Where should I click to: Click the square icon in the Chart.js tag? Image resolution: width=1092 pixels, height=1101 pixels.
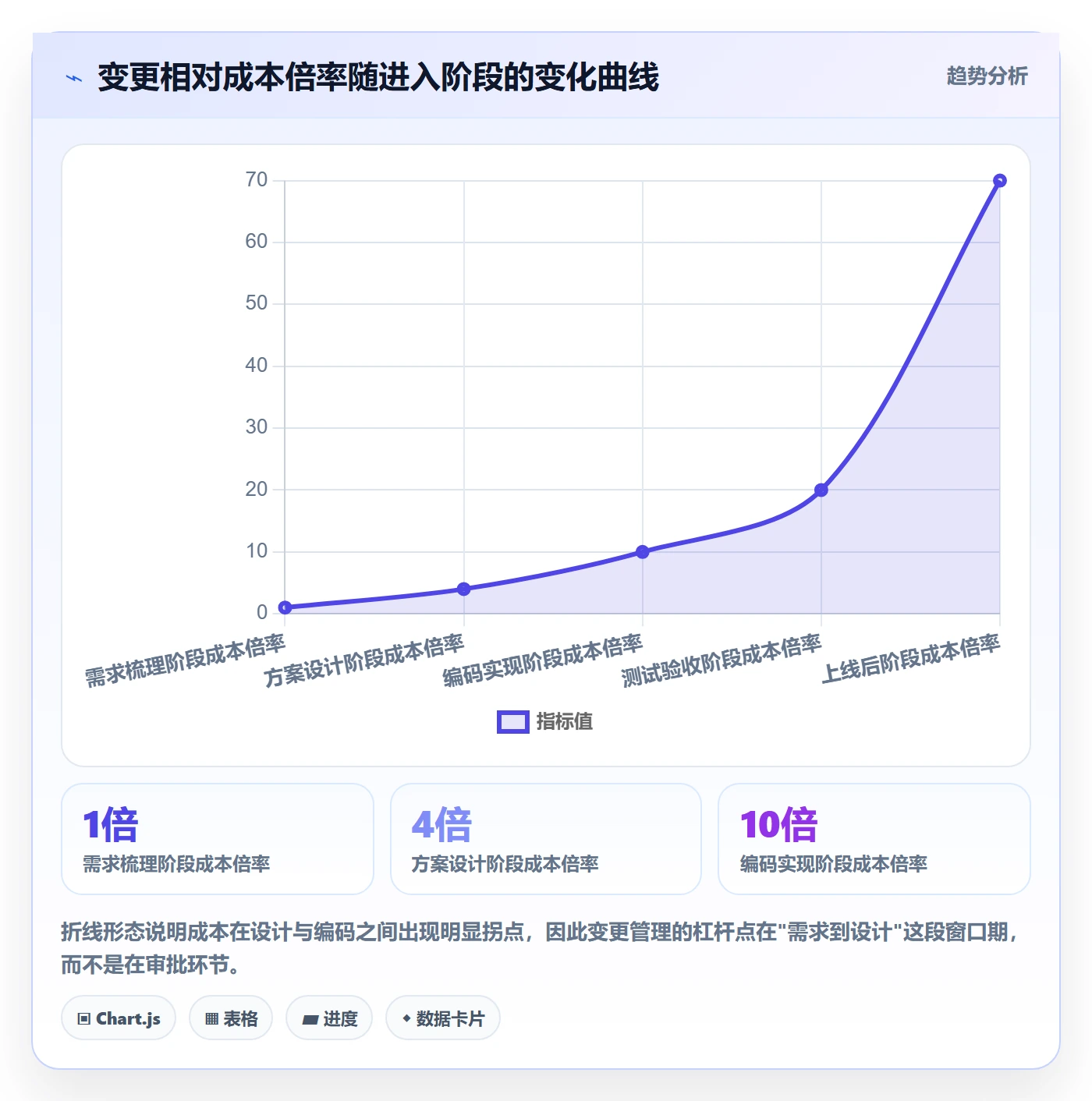pos(84,1019)
